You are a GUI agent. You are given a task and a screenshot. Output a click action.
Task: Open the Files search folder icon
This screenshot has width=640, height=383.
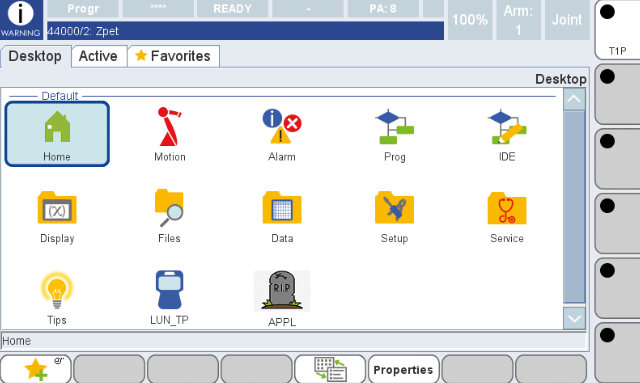pos(169,216)
